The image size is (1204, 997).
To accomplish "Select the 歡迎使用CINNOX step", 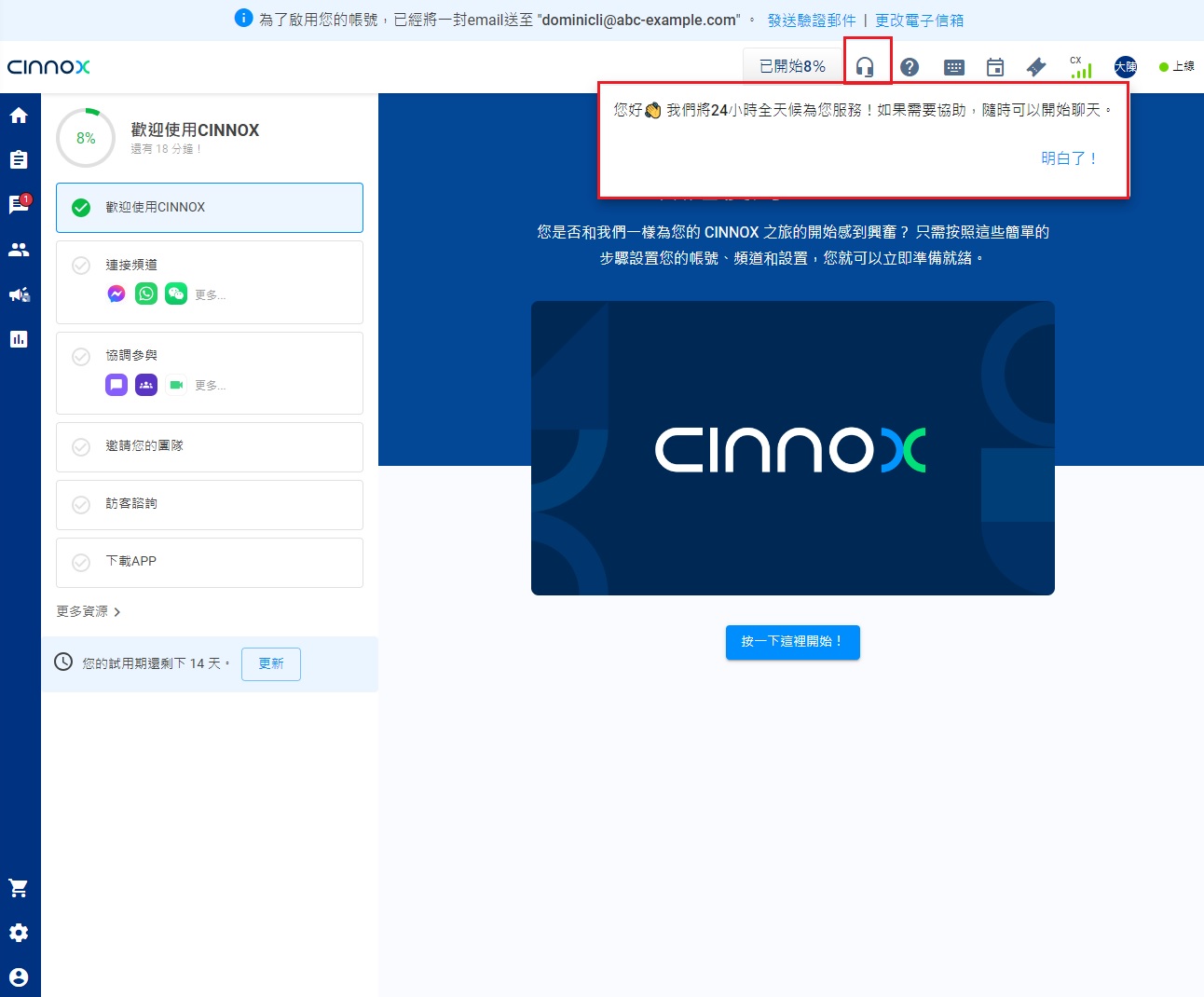I will click(x=210, y=208).
